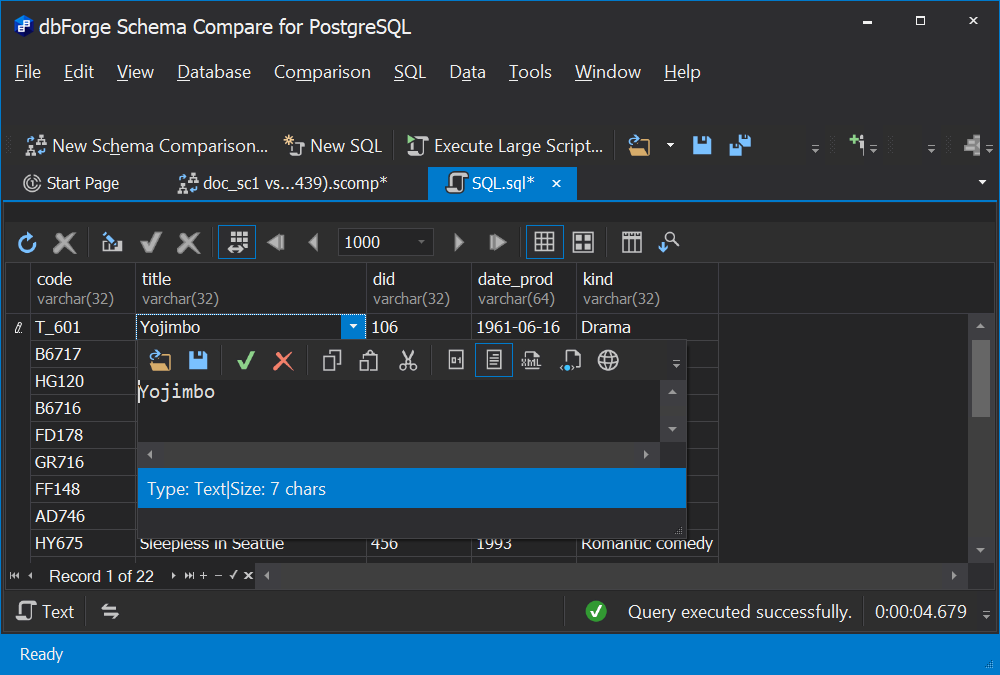This screenshot has height=675, width=1000.
Task: Go to the last page arrow
Action: click(497, 242)
